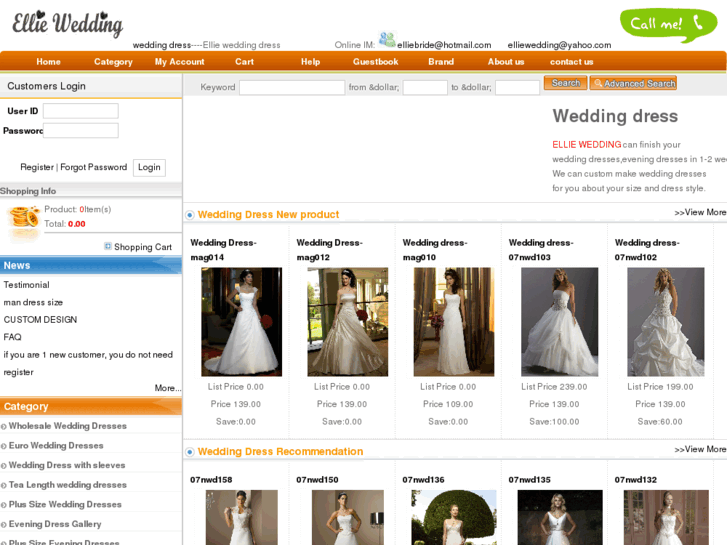Click the Wedding dress-mag010 title link
Viewport: 727px width, 545px height.
coord(435,250)
